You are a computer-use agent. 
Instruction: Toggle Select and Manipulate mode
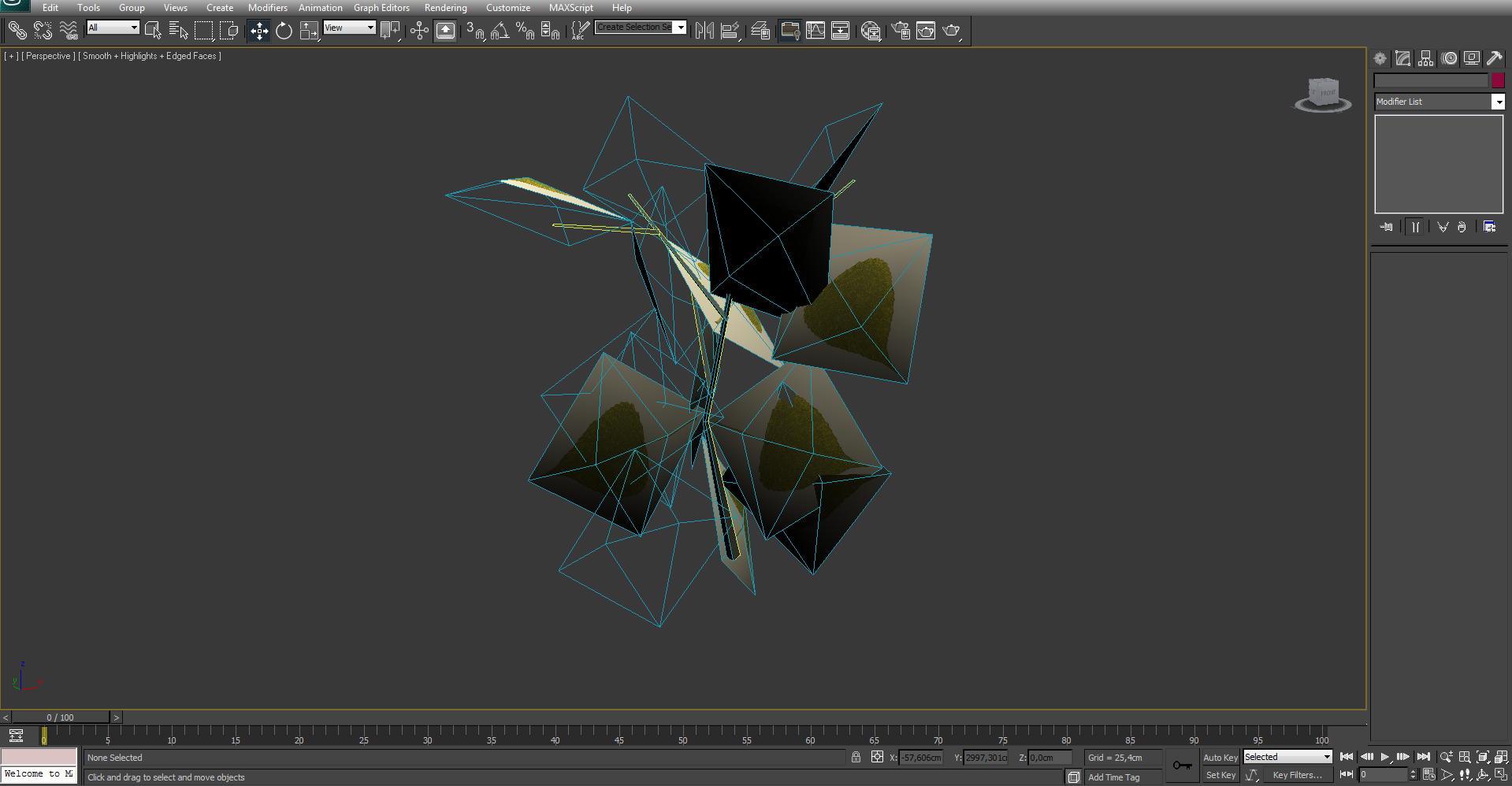(x=419, y=31)
